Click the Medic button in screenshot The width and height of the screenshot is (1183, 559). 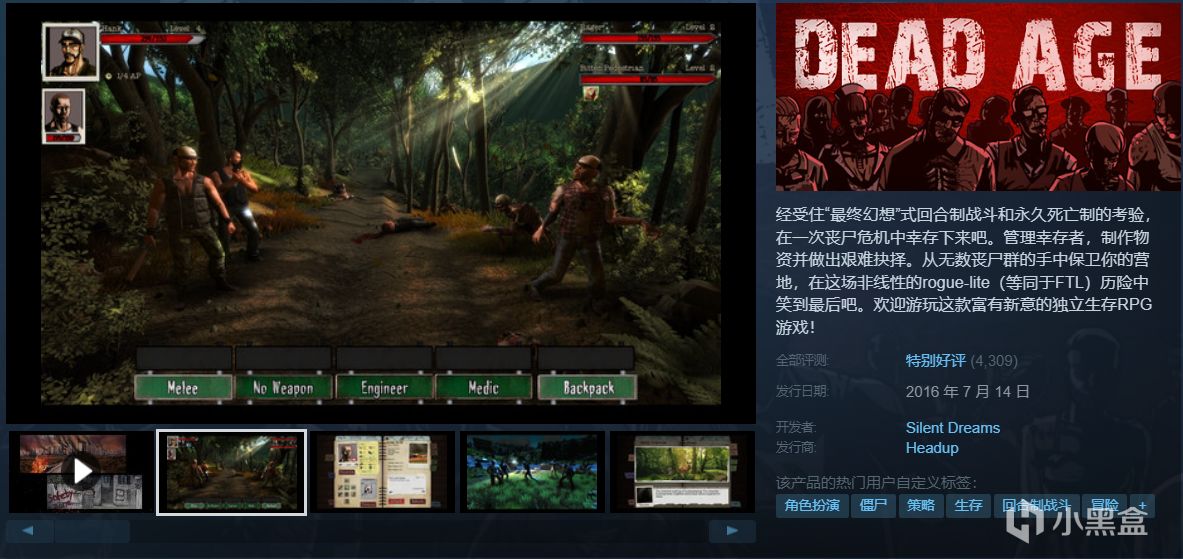484,388
